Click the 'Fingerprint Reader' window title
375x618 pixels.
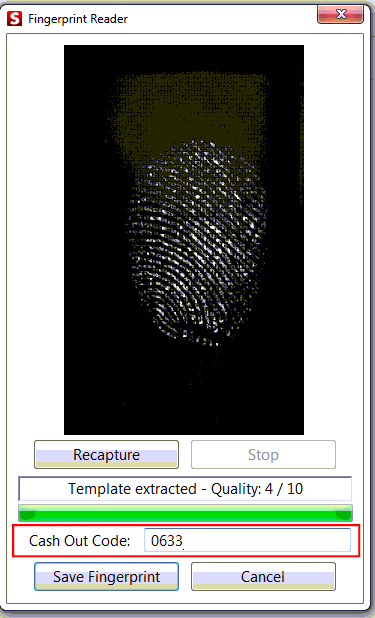pos(78,19)
